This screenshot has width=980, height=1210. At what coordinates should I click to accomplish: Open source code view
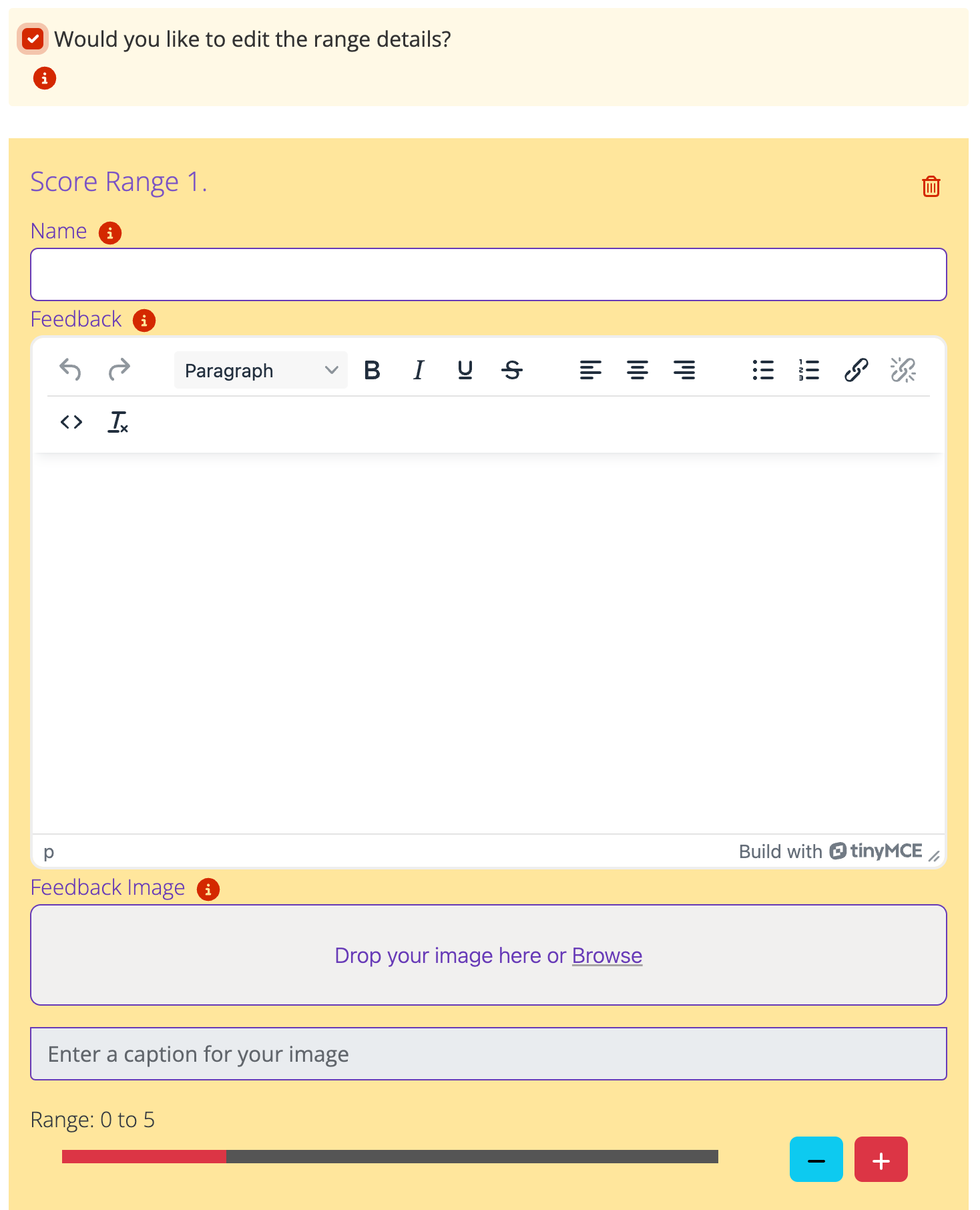(71, 422)
